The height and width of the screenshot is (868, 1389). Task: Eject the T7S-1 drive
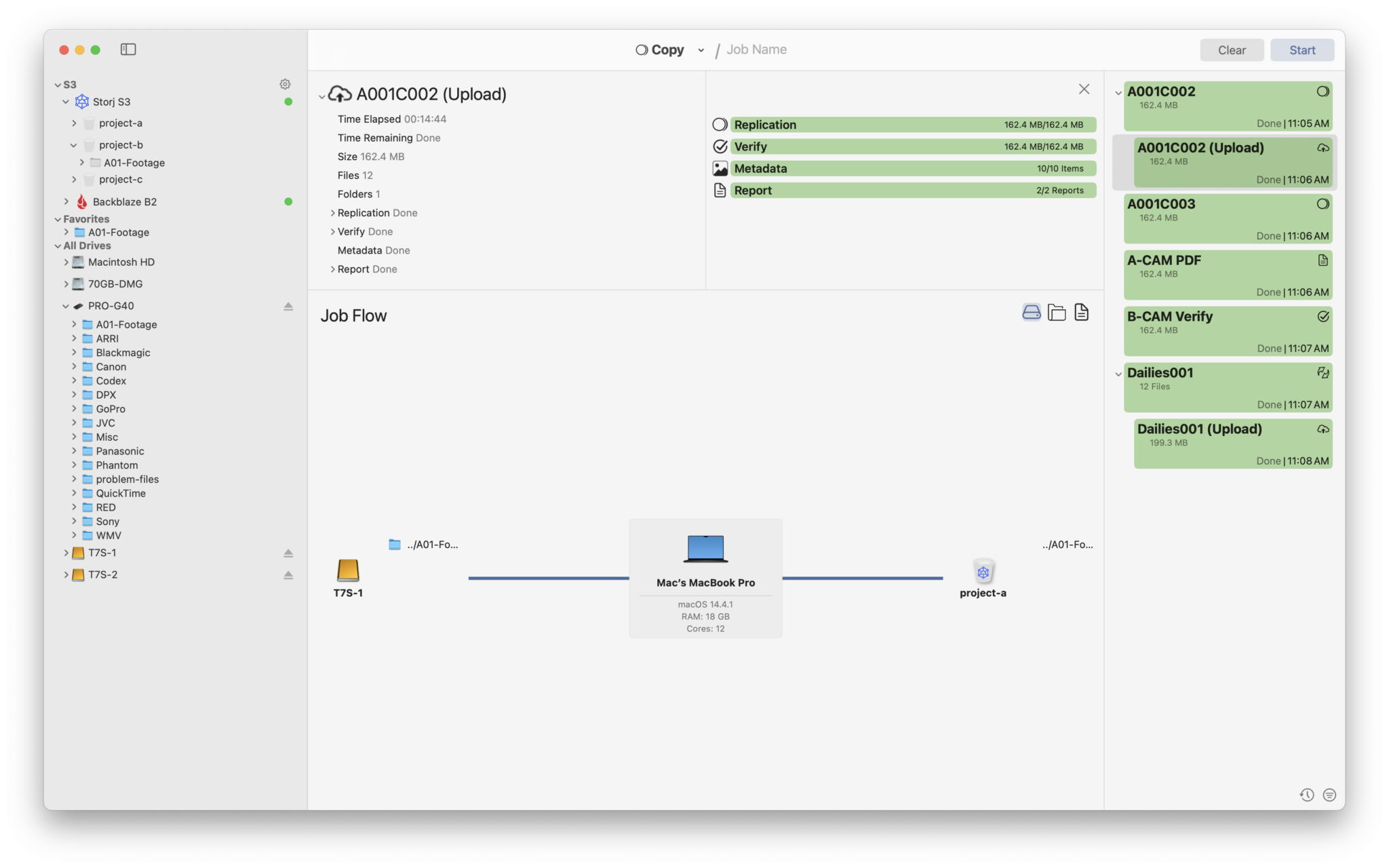point(288,553)
